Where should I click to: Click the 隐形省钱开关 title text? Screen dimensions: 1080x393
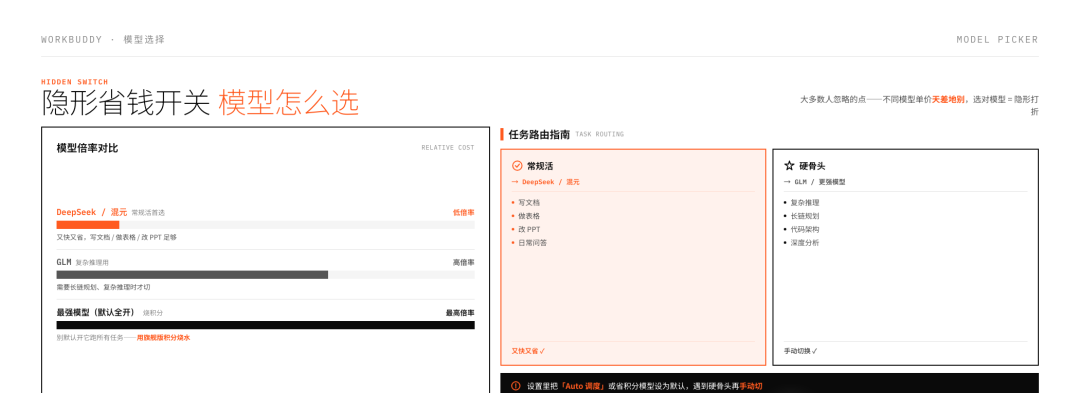tap(125, 103)
